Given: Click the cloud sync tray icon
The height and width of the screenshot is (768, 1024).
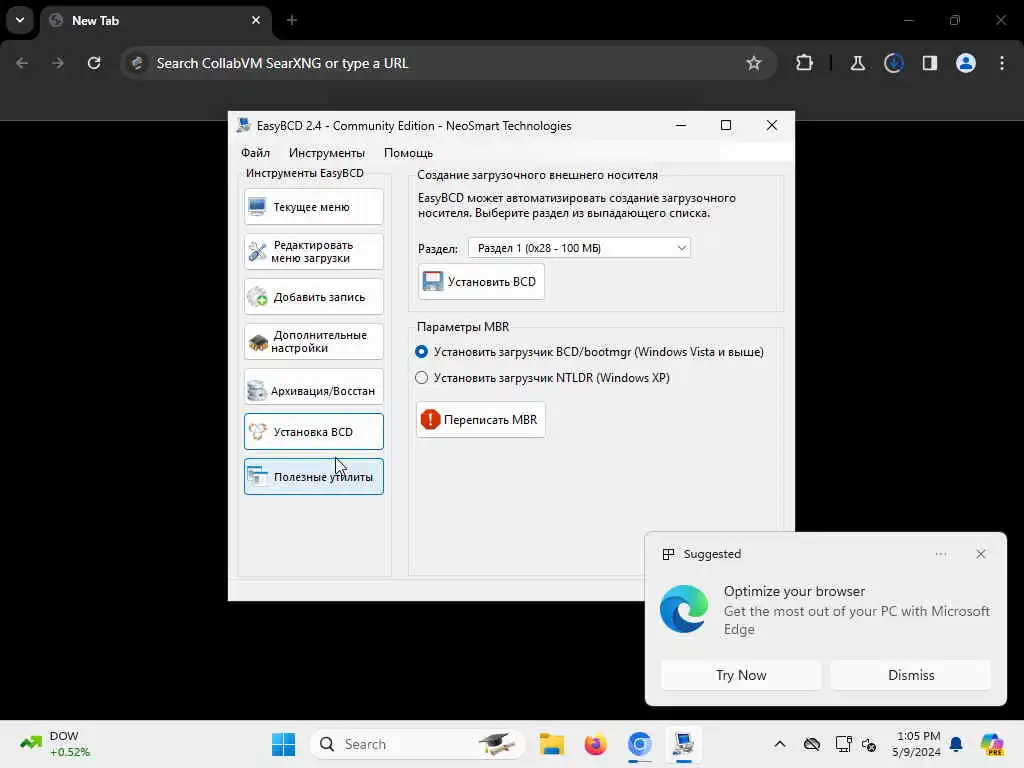Looking at the screenshot, I should (x=812, y=744).
